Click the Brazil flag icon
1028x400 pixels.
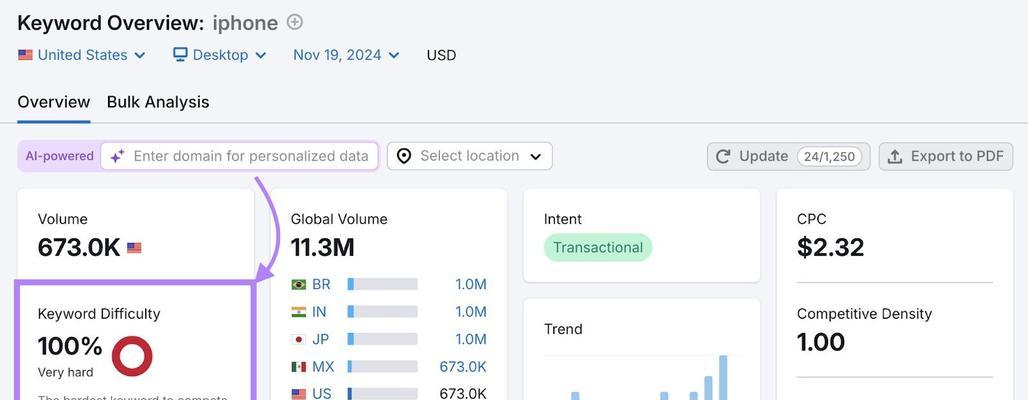(x=298, y=285)
